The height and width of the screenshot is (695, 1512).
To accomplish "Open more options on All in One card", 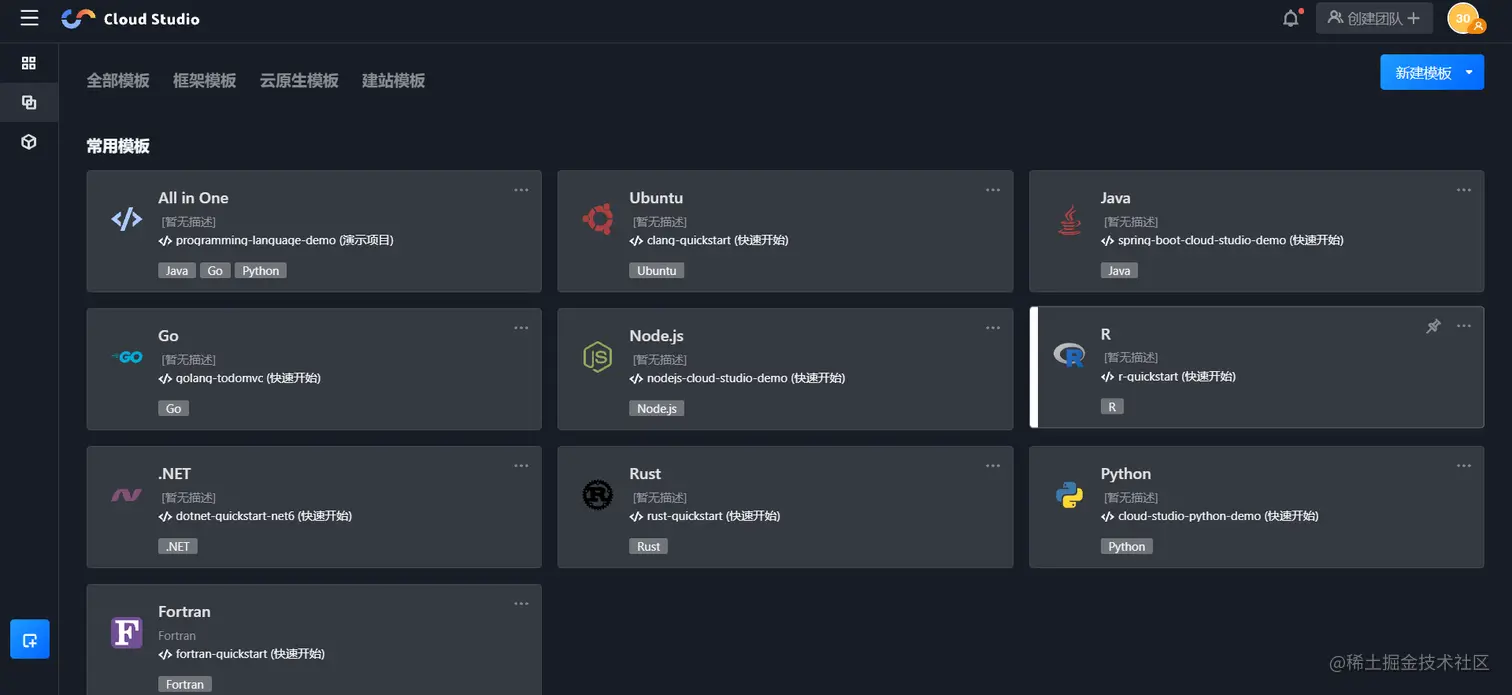I will tap(521, 190).
